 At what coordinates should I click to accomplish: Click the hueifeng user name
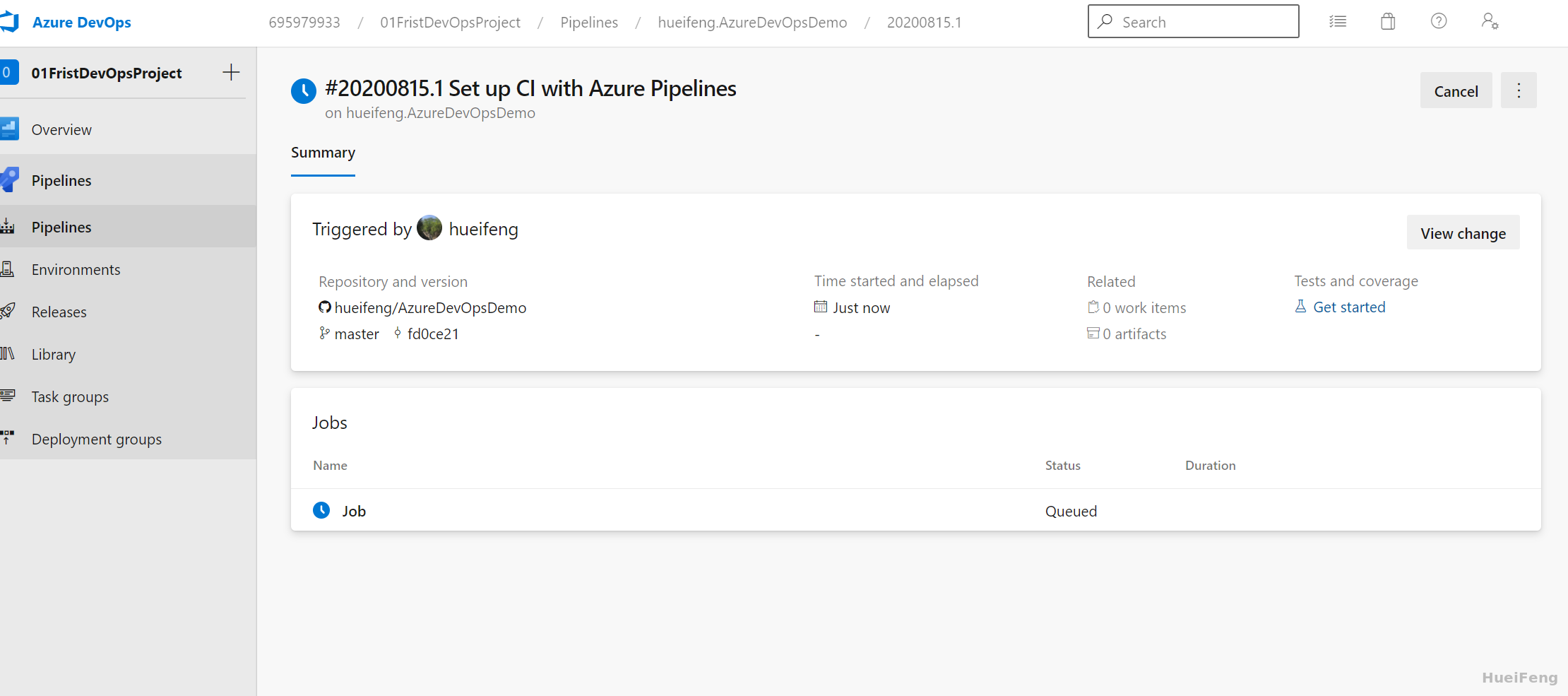point(483,229)
